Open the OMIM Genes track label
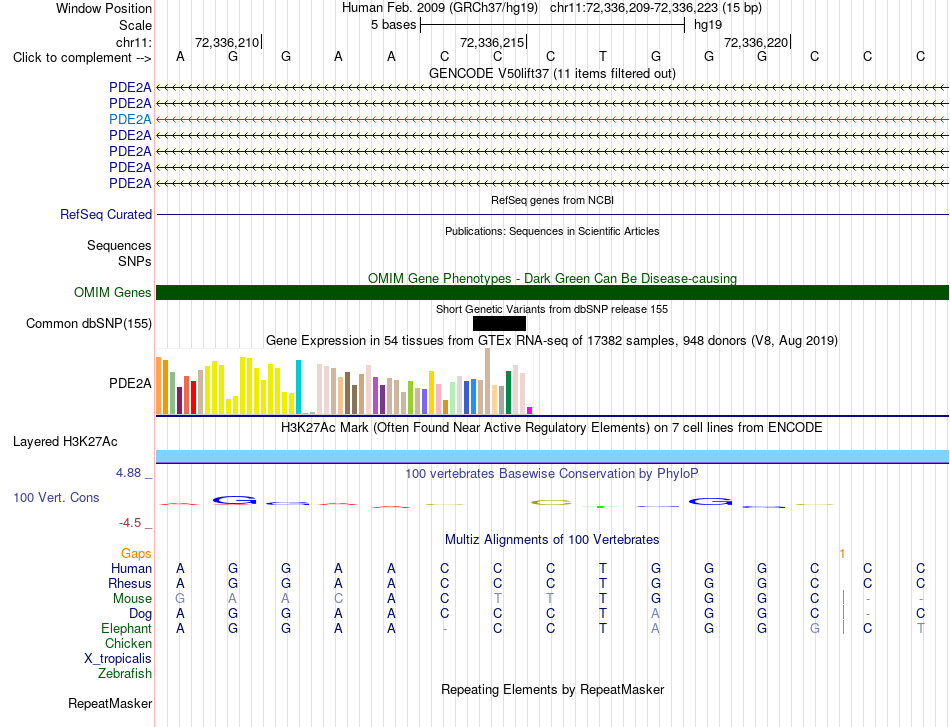The height and width of the screenshot is (727, 950). (113, 293)
